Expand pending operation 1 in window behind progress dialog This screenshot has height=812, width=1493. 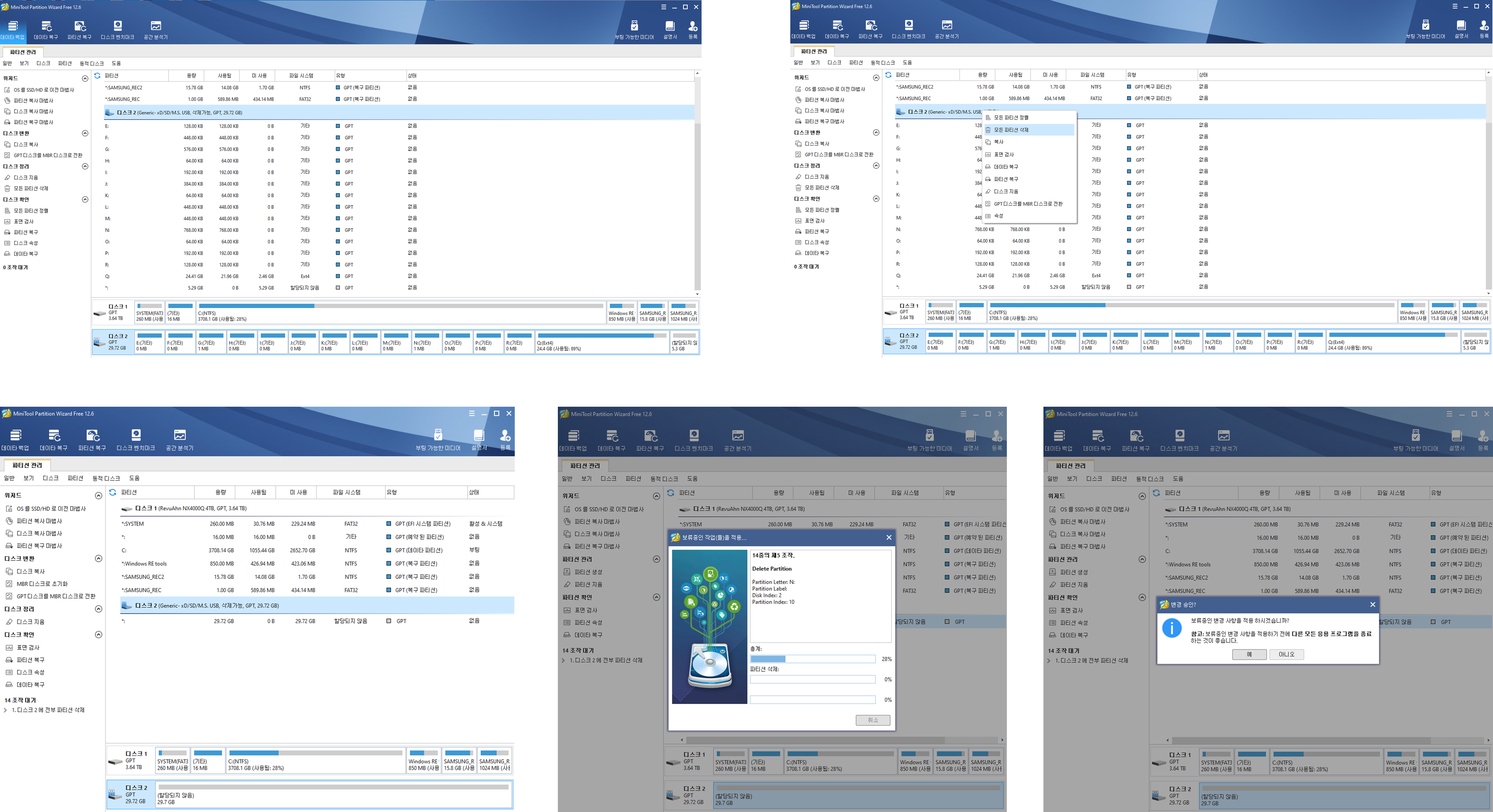[x=563, y=661]
